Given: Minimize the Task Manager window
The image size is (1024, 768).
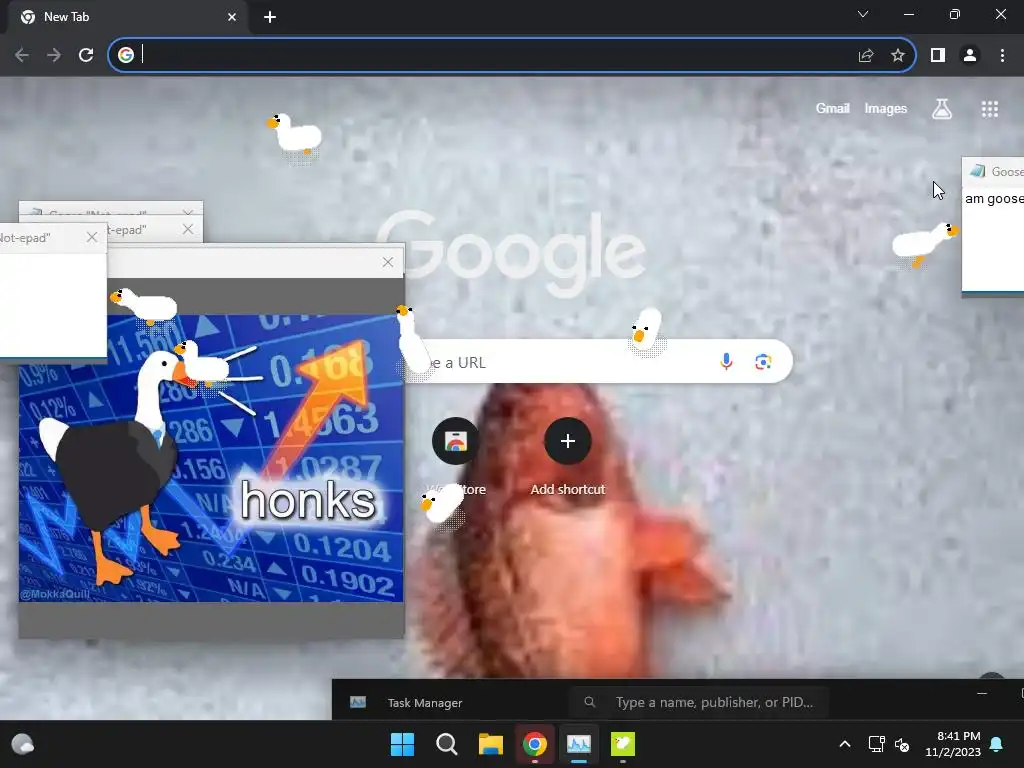Looking at the screenshot, I should pyautogui.click(x=982, y=693).
